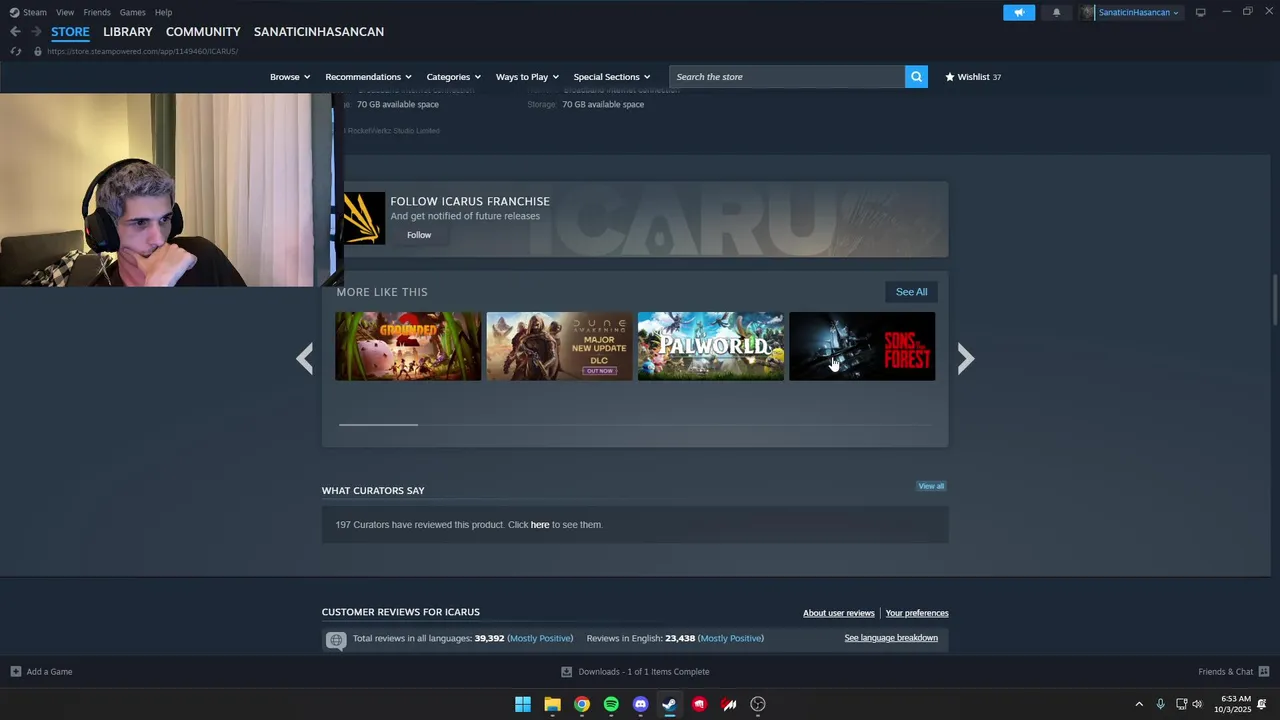The image size is (1280, 720).
Task: Open Spotify from the taskbar
Action: [x=611, y=704]
